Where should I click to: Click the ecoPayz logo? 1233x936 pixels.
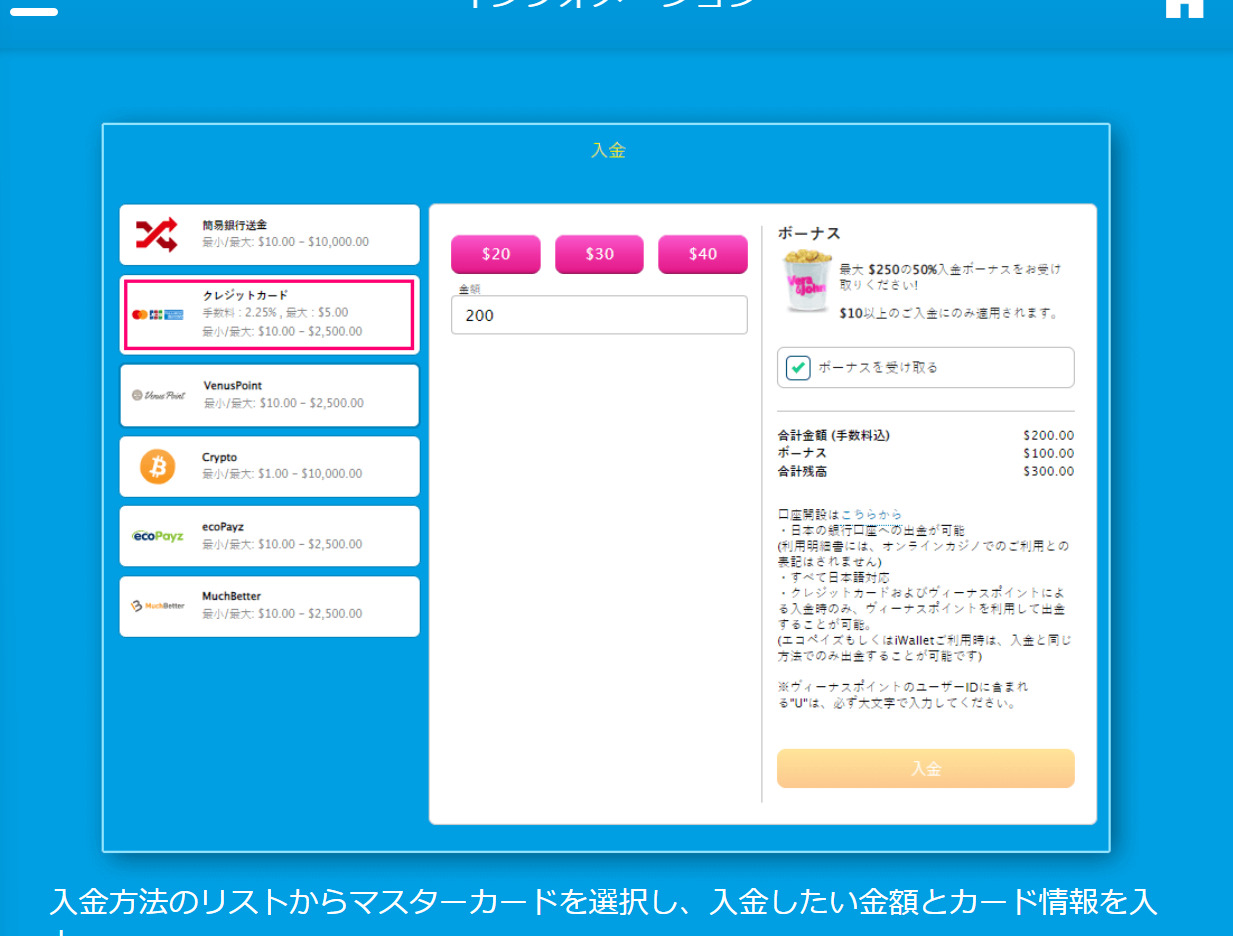(158, 536)
